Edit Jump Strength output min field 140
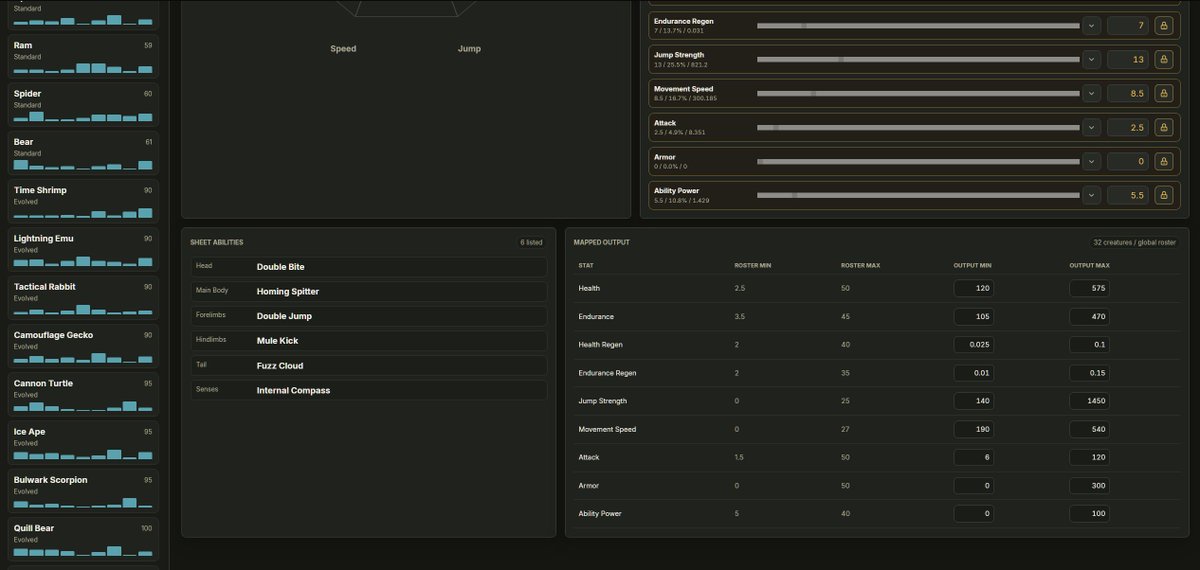Screen dimensions: 1200x570 [973, 401]
